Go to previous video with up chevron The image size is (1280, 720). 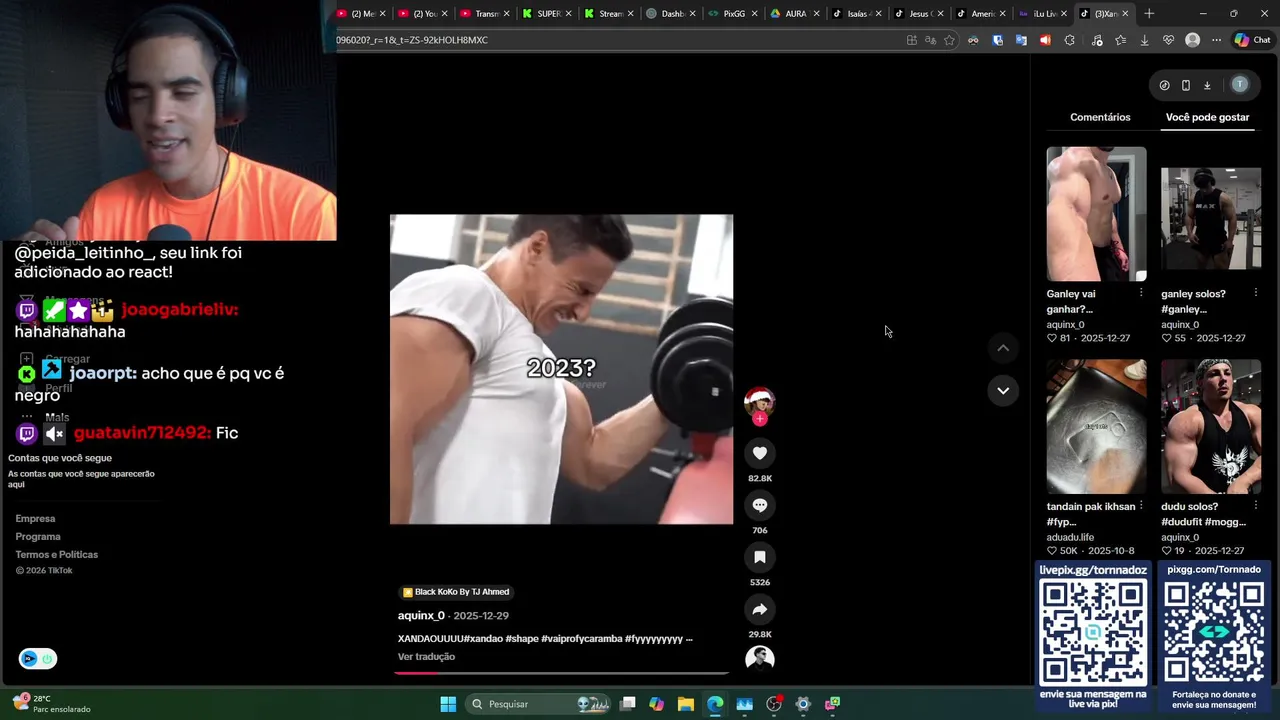point(1003,348)
